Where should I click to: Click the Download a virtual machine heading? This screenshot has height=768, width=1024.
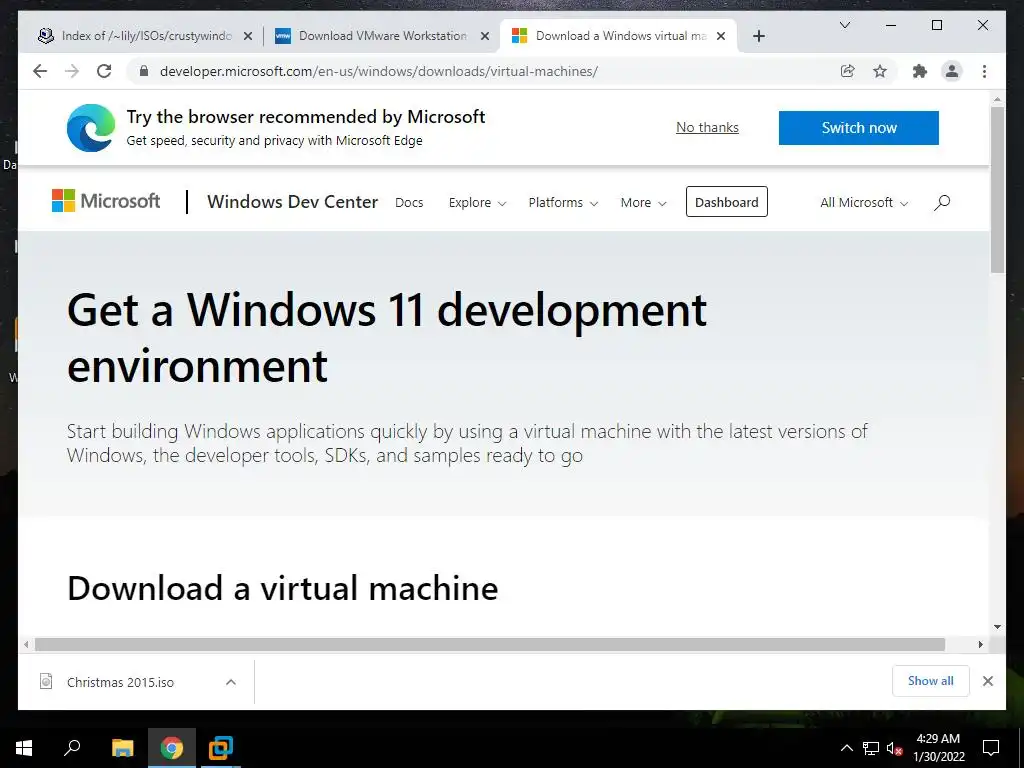282,588
